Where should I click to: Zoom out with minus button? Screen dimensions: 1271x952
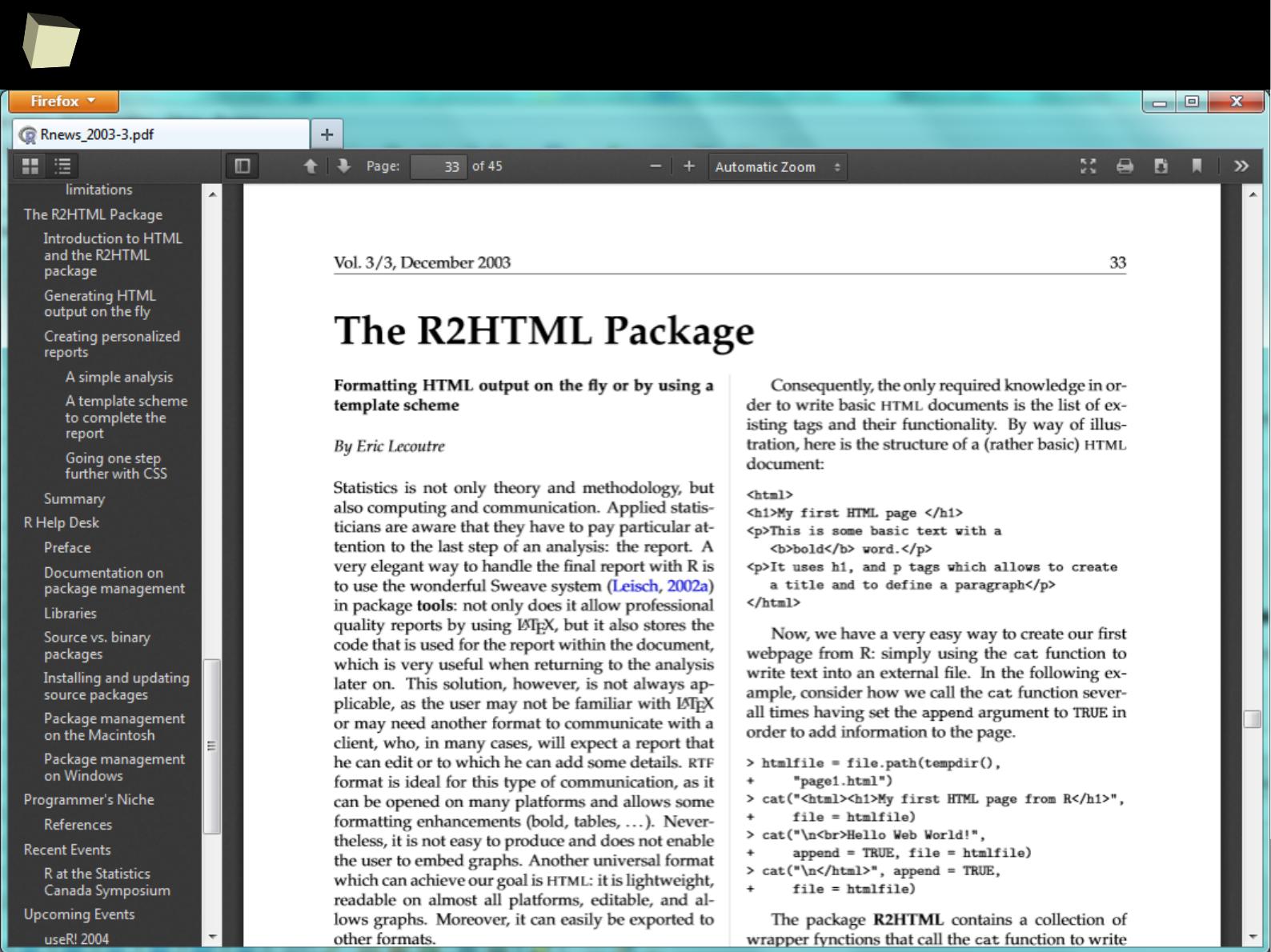pos(656,166)
